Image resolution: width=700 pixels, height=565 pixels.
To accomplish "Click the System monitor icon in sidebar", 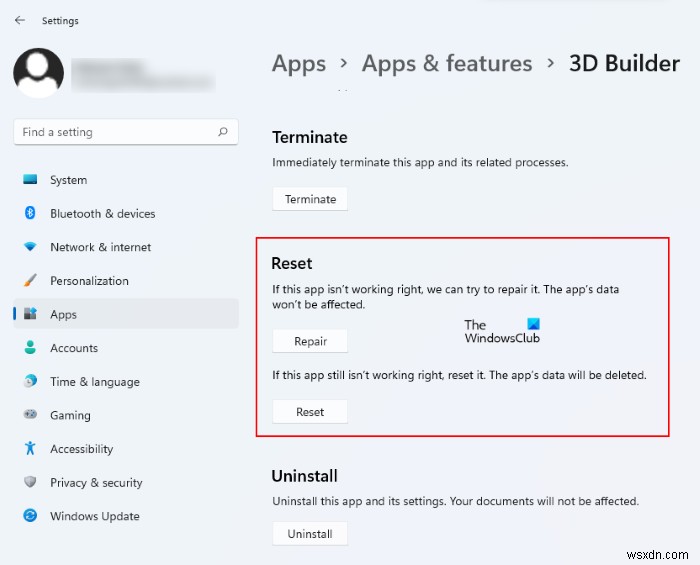I will click(30, 180).
